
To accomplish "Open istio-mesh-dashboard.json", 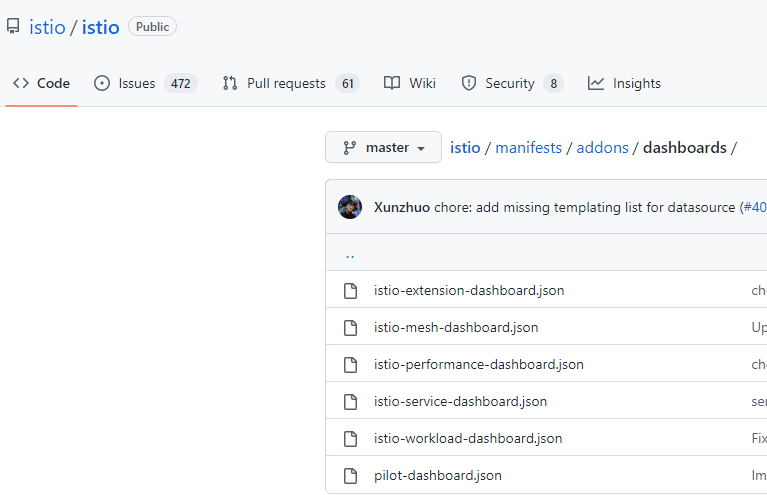I will [456, 327].
